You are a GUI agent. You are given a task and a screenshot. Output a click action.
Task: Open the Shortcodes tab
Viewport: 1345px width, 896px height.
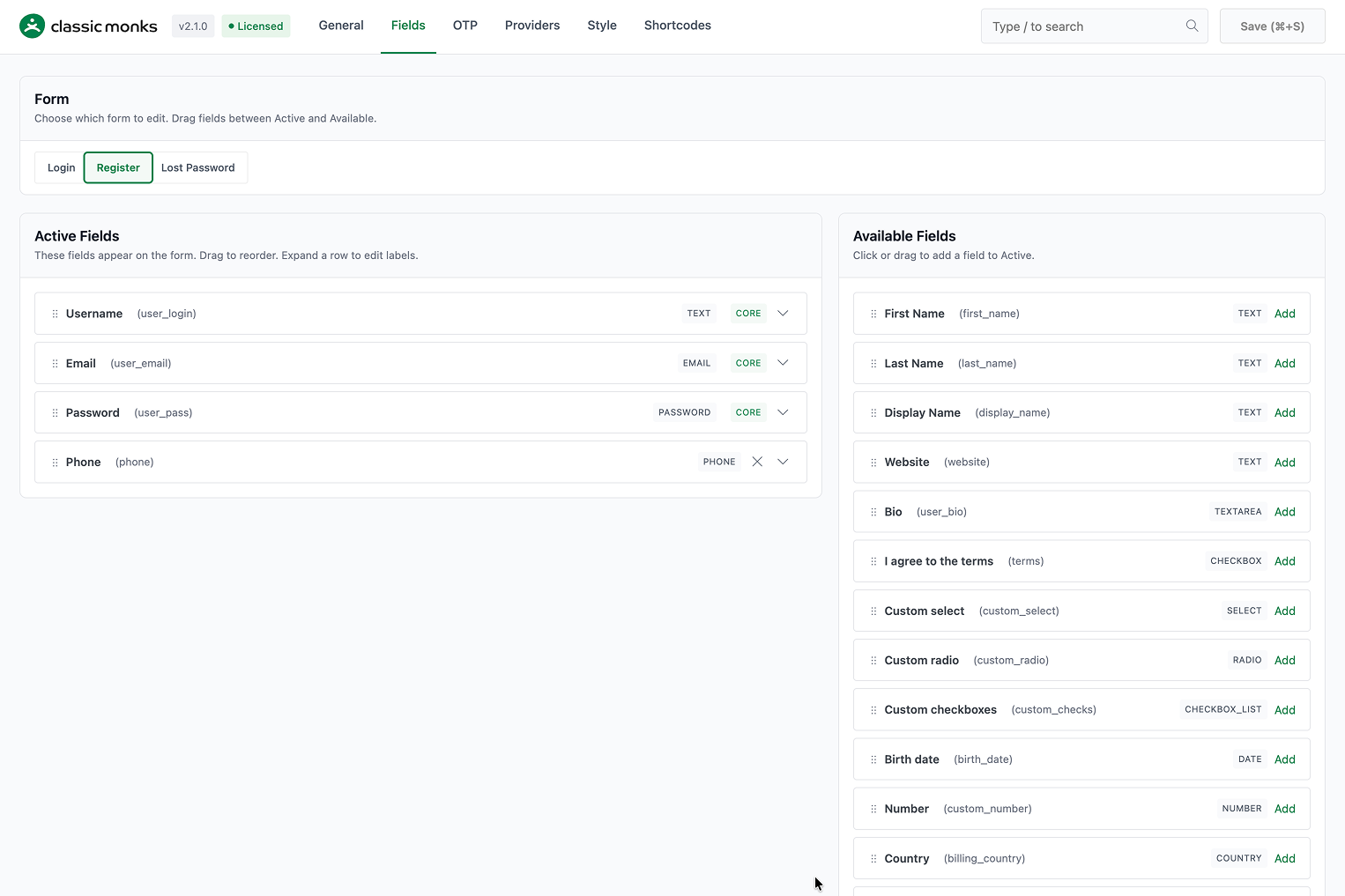[678, 26]
